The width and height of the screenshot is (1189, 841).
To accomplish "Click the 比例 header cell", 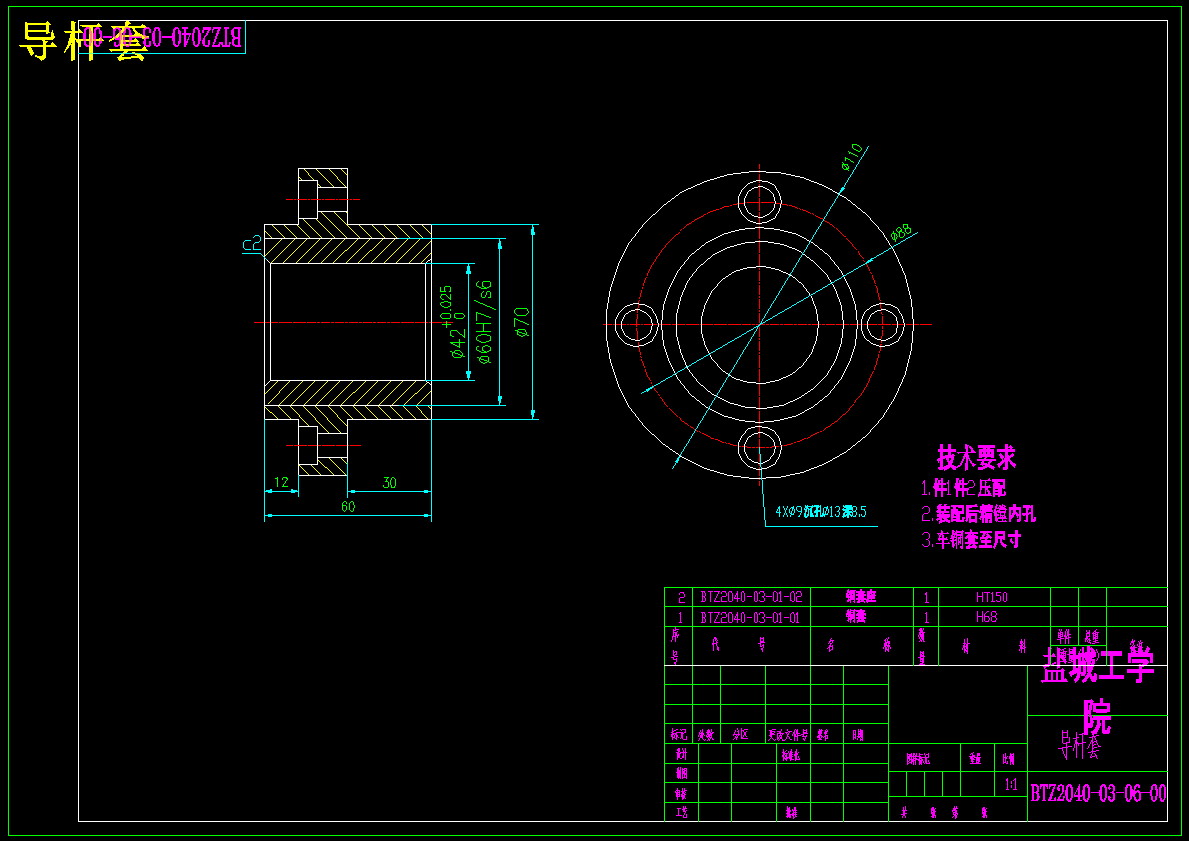I will [x=1009, y=758].
